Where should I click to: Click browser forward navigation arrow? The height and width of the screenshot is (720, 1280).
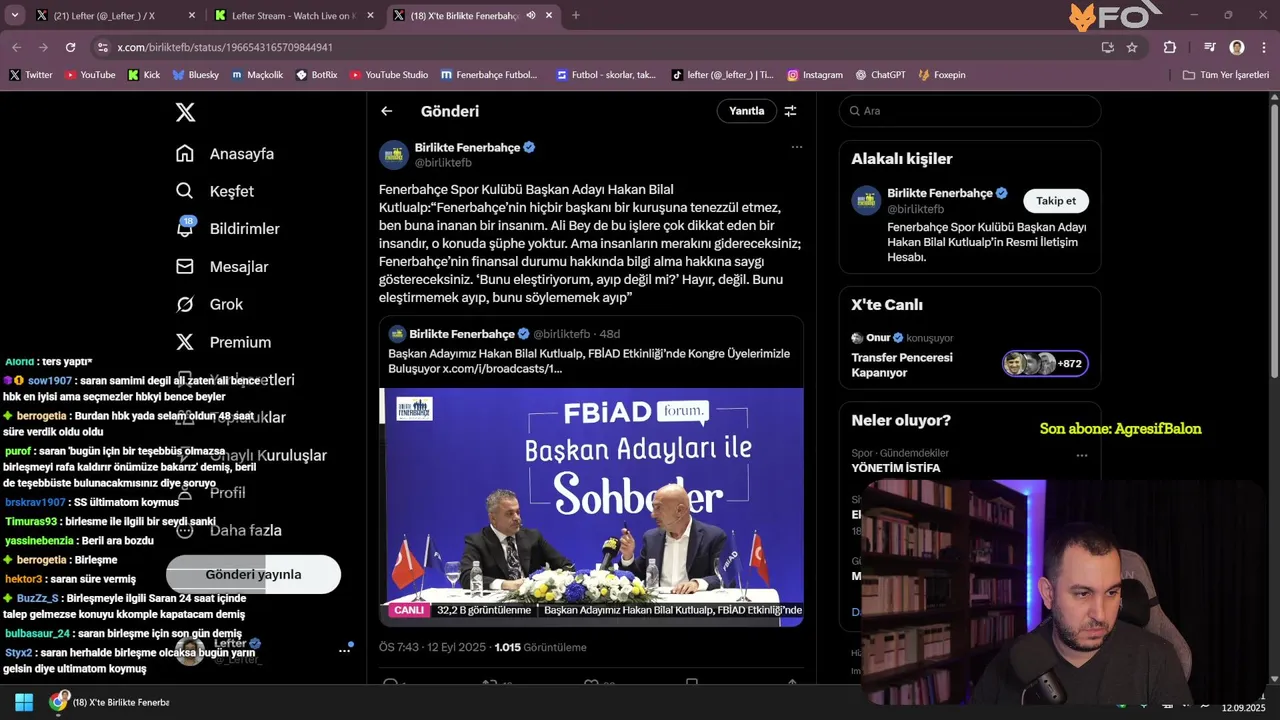point(43,47)
